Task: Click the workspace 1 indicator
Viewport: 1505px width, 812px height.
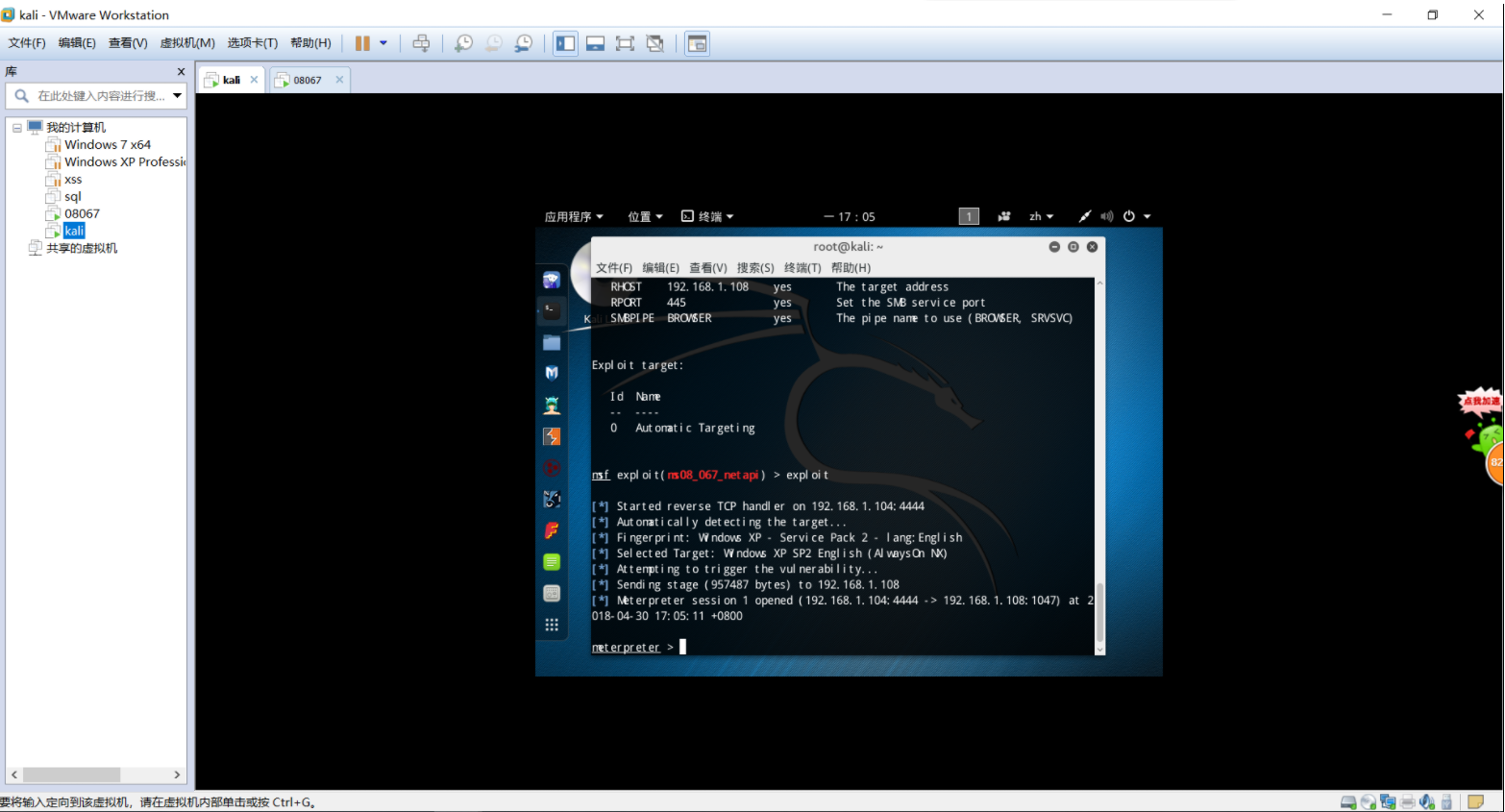Action: (x=969, y=217)
